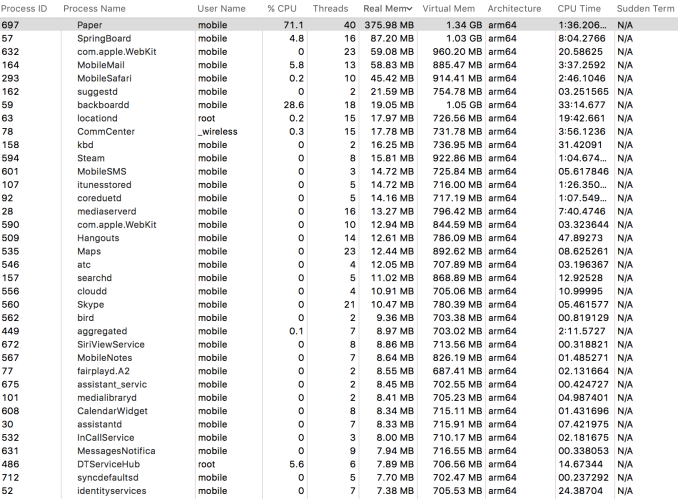Sort by the Process ID column header
Image resolution: width=678 pixels, height=499 pixels.
coord(24,9)
